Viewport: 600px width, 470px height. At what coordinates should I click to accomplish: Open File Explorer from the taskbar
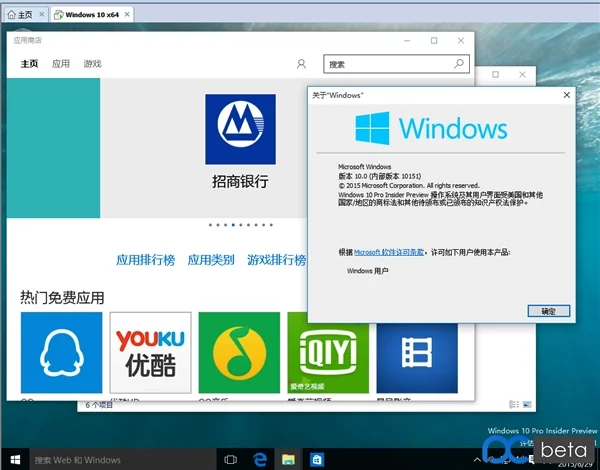click(x=288, y=460)
